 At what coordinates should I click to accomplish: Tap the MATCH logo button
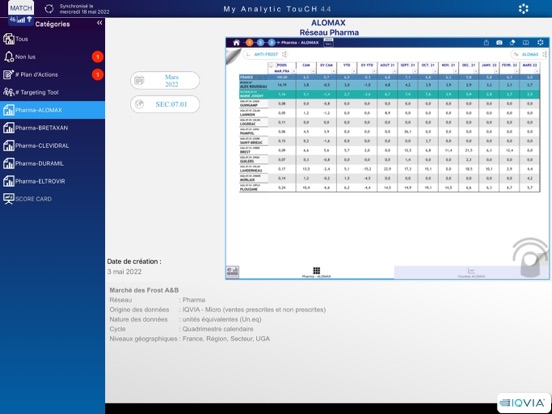tap(21, 8)
